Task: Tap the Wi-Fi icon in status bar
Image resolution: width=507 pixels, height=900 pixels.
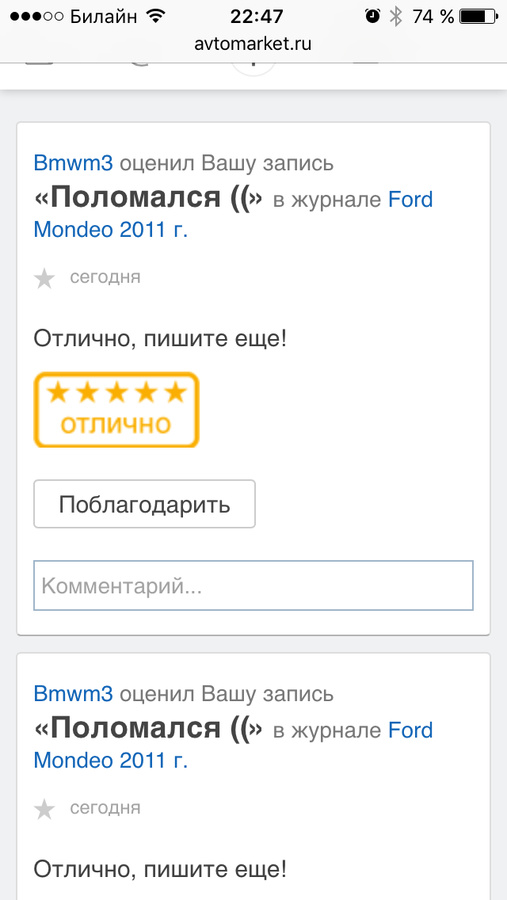Action: click(155, 16)
